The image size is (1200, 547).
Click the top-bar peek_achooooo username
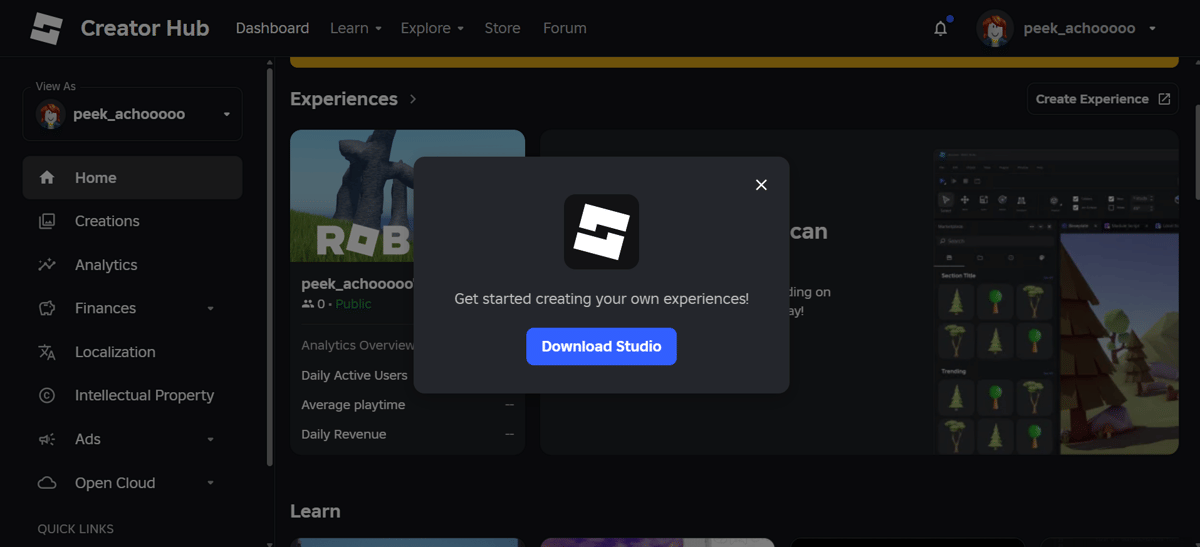[x=1079, y=28]
